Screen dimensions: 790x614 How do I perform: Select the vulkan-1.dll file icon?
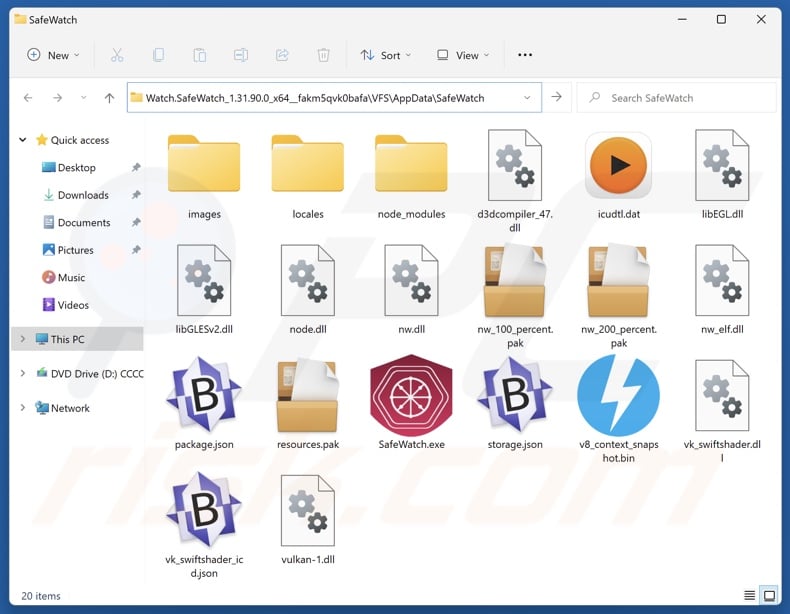pos(308,511)
